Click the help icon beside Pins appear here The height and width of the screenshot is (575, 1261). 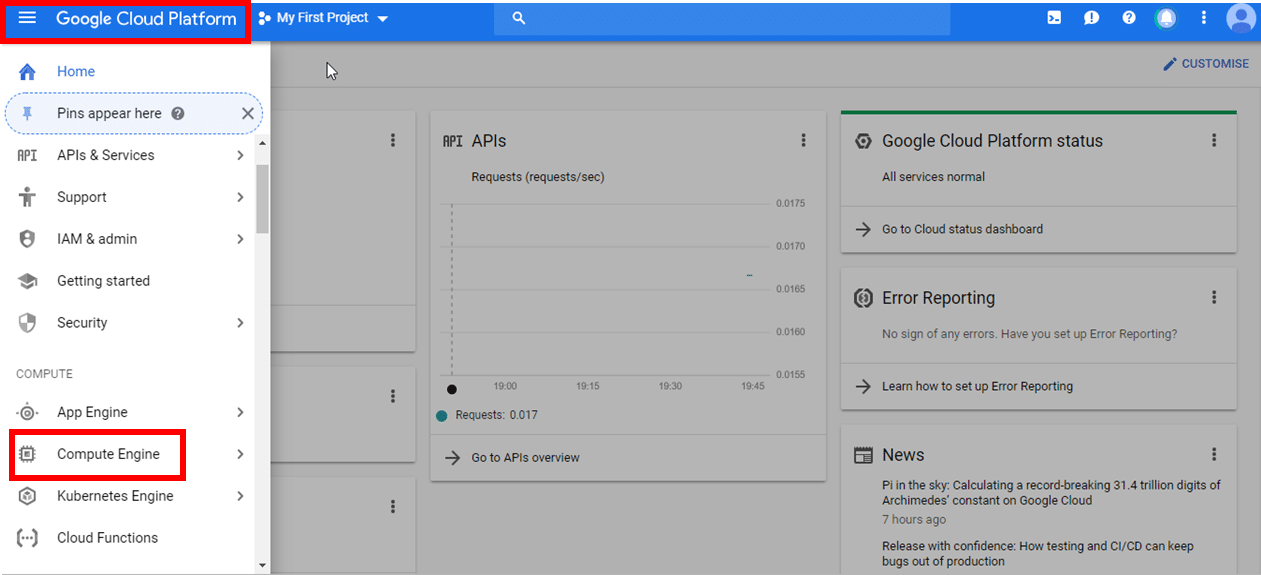(178, 114)
